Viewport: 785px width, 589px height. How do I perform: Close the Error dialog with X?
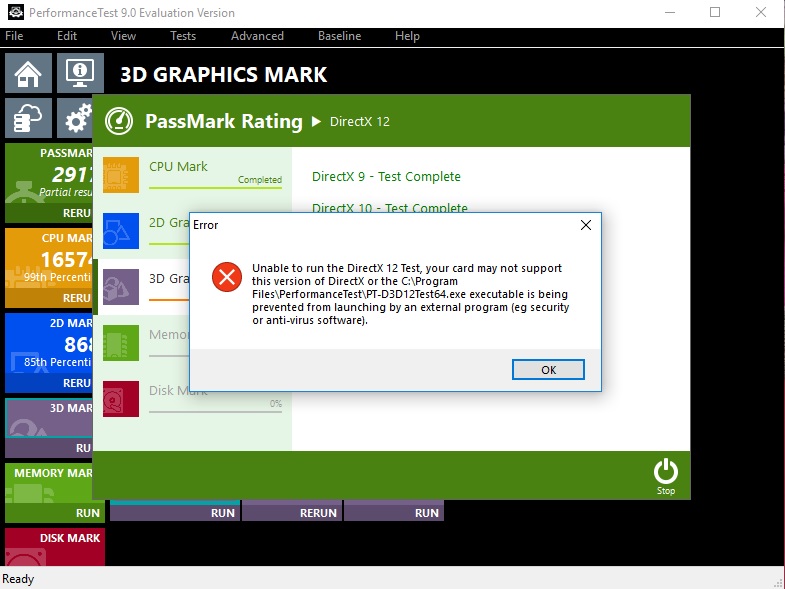[586, 226]
